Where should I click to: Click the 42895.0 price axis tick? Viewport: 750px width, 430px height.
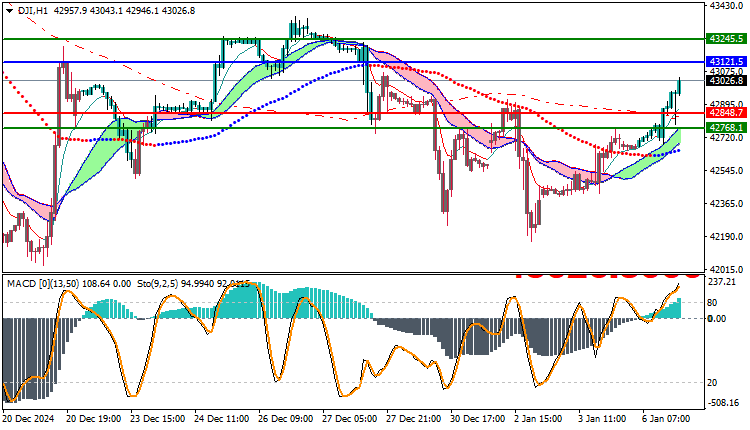click(726, 104)
